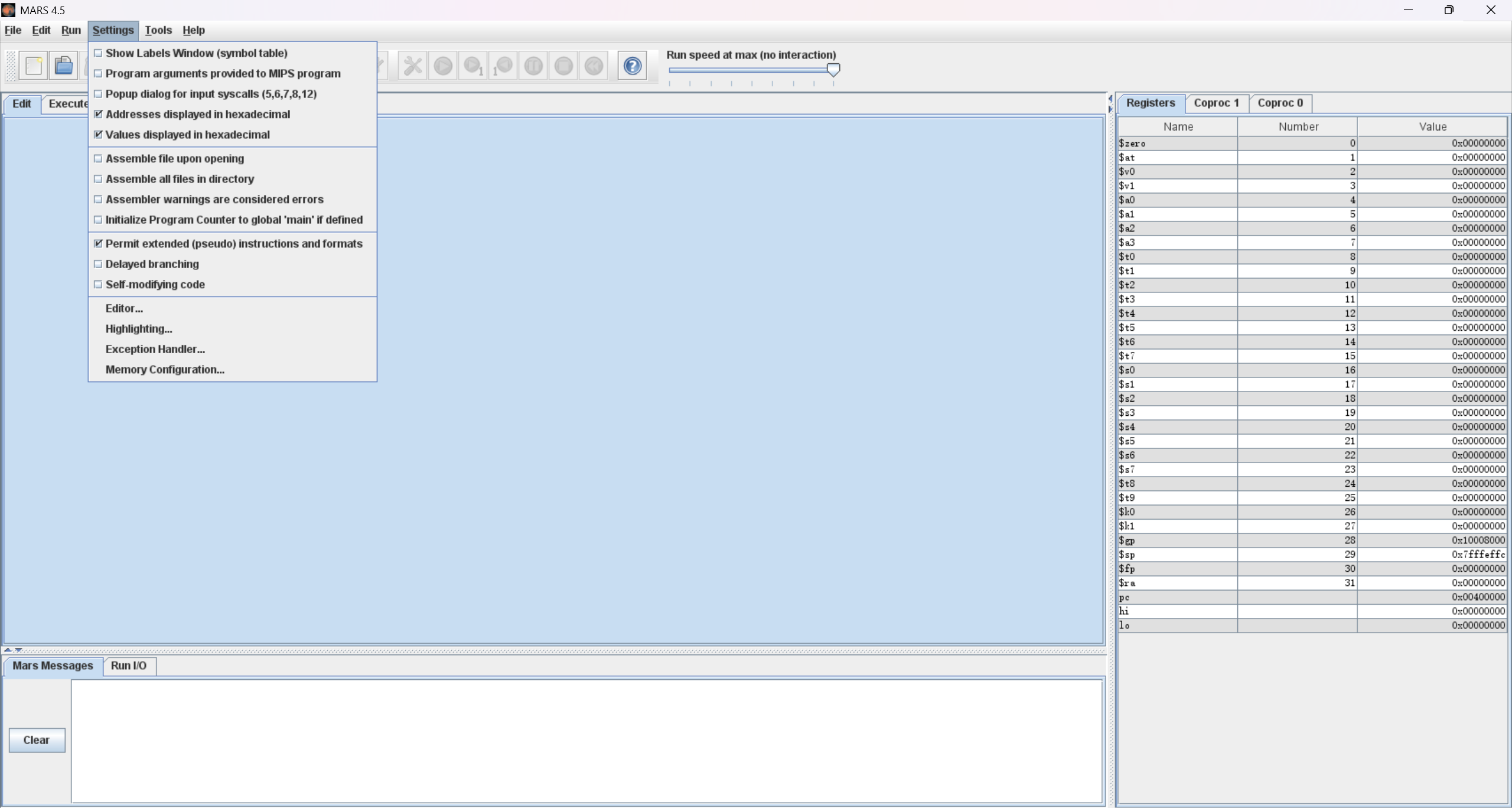Collapse messages pane using divider down arrow

[x=18, y=650]
